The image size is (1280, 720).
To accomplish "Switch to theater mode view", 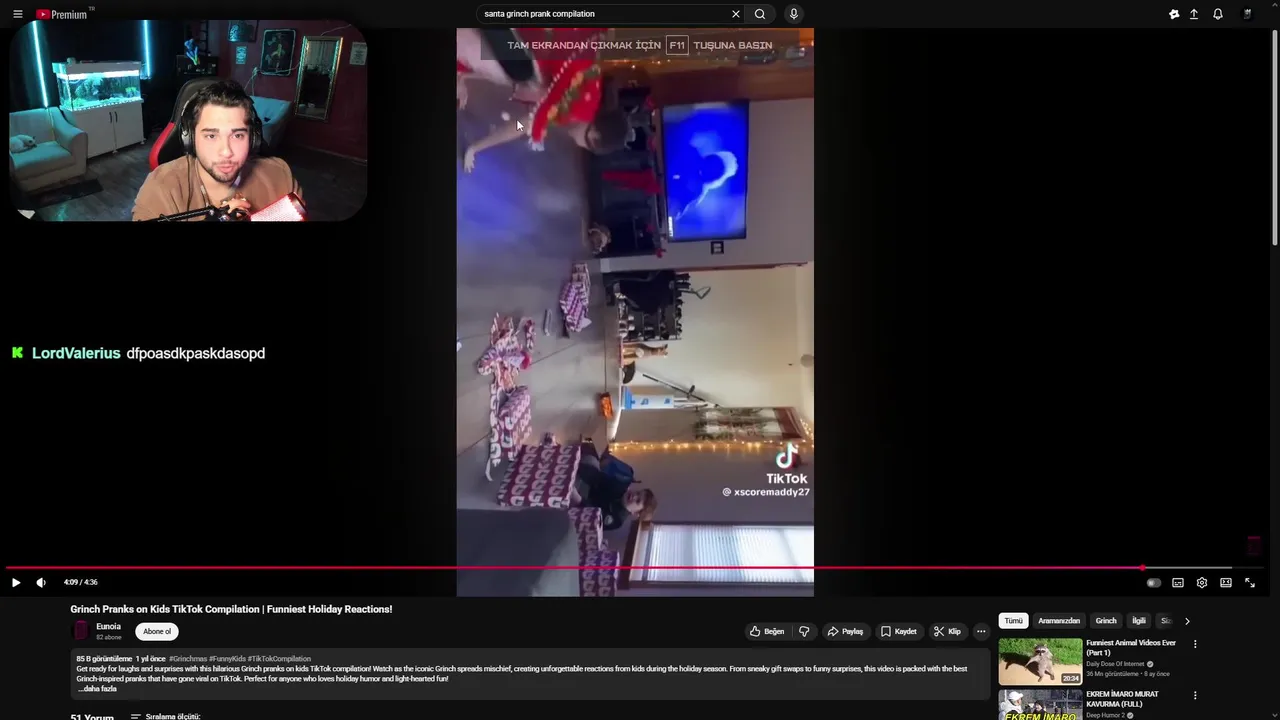I will [1226, 582].
